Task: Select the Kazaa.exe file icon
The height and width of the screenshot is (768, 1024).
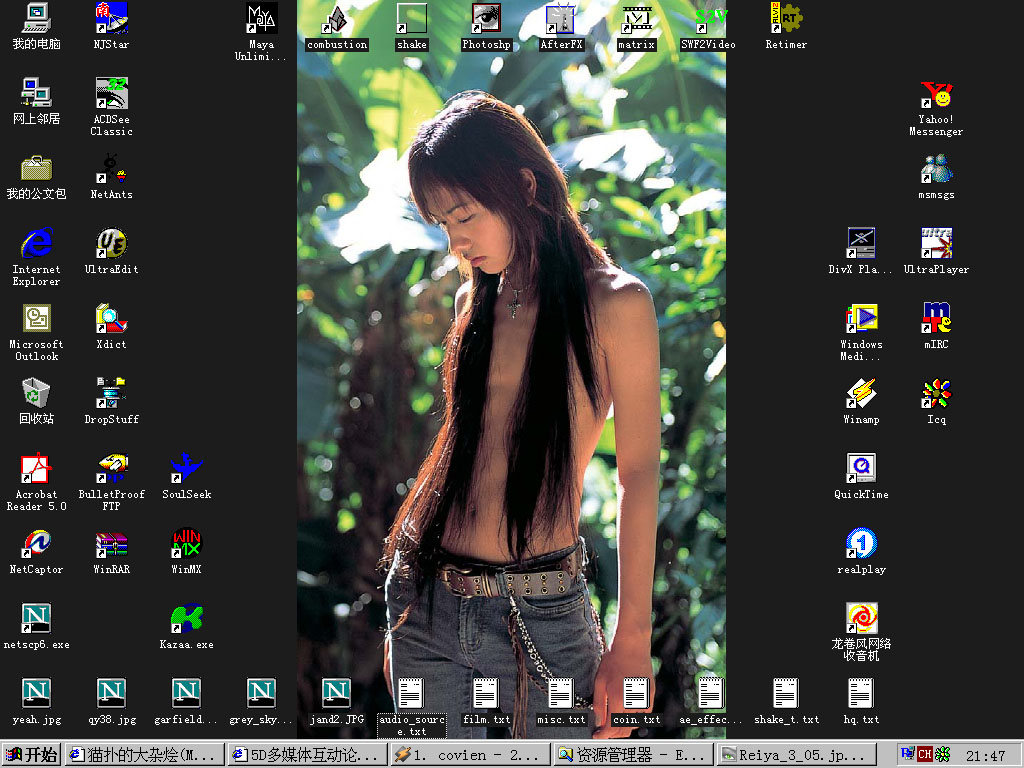Action: (x=186, y=620)
